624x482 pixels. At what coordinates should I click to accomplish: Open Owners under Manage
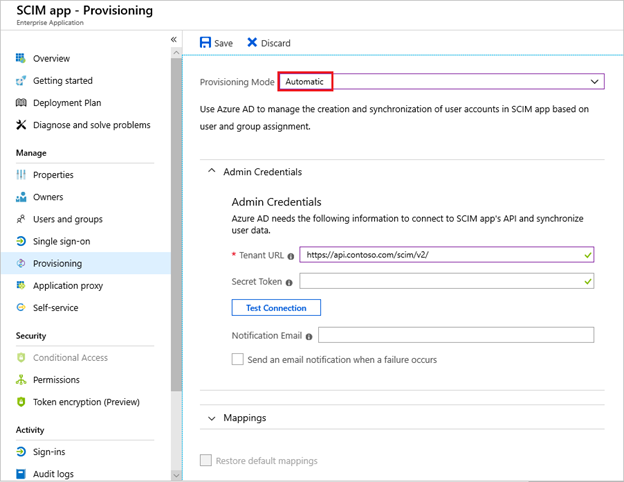click(48, 197)
